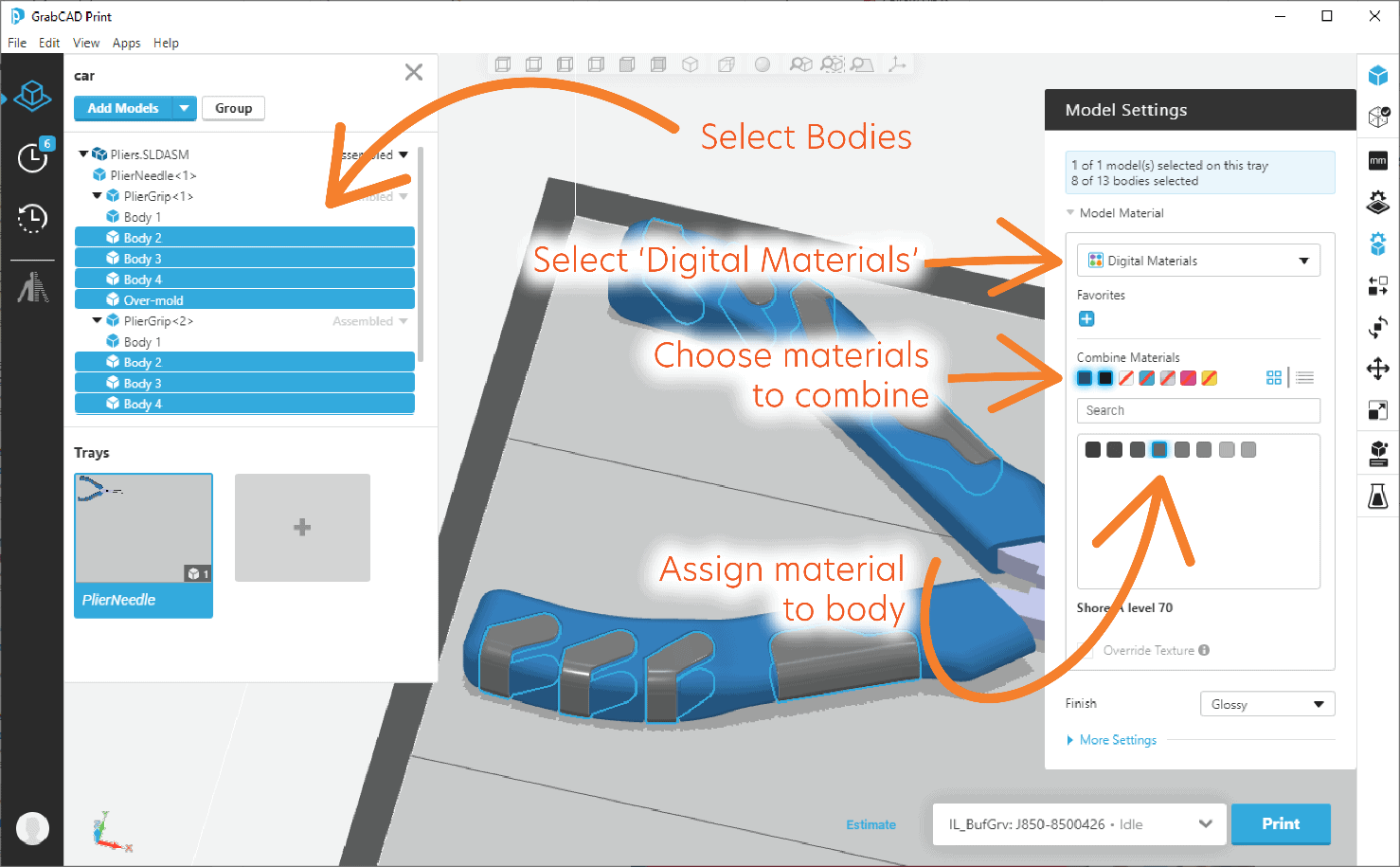Open the flask lab tool
Screen dimensions: 1400x867
point(1378,496)
